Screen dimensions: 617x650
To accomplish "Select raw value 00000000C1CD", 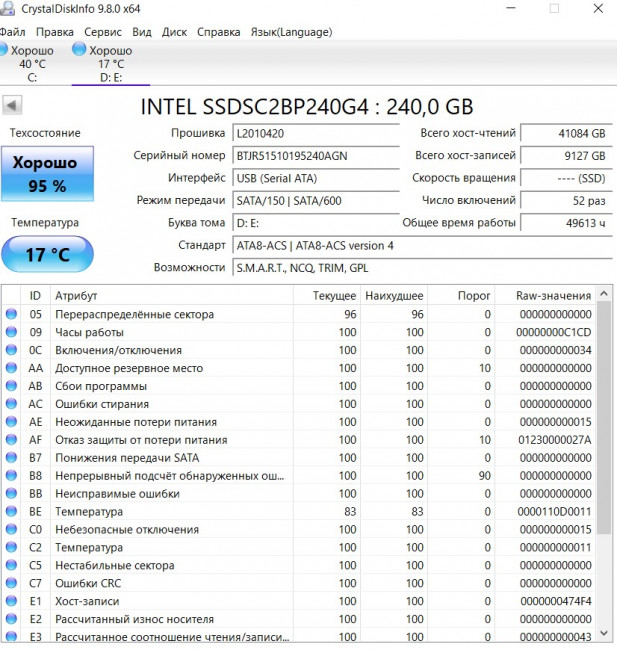I will (x=554, y=332).
